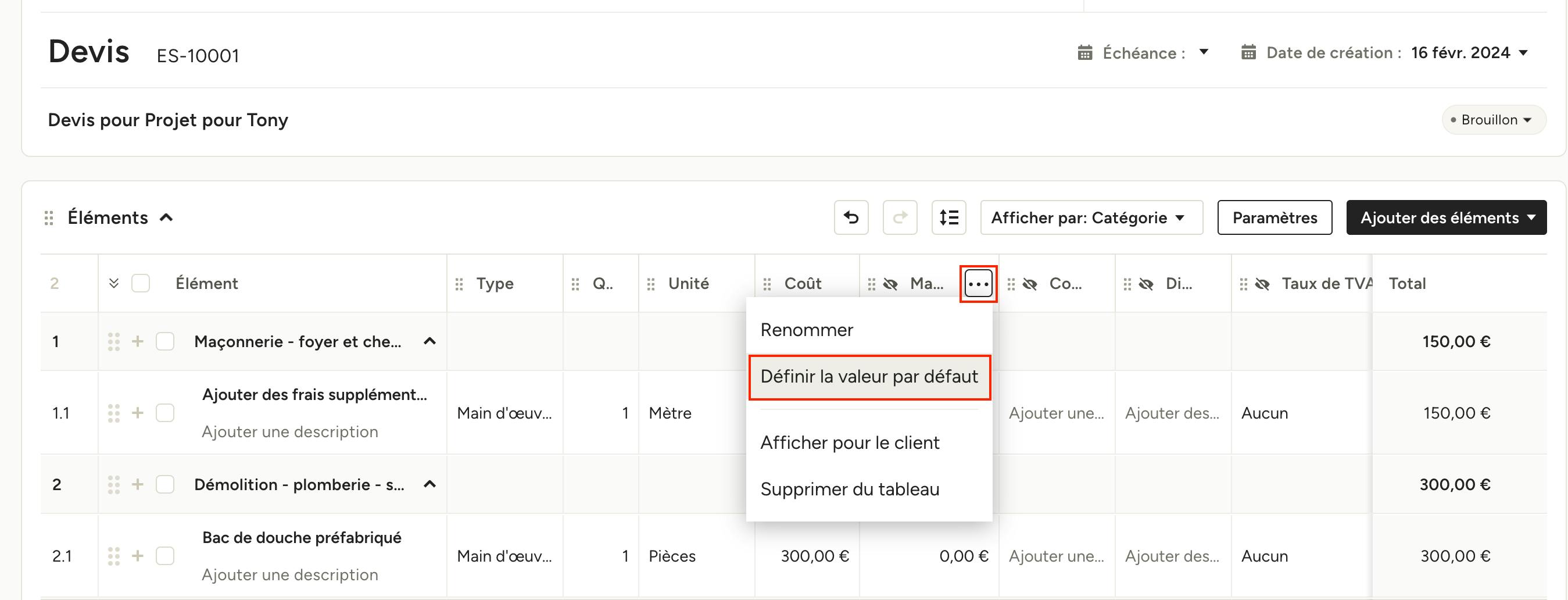Click the plus icon on Bac de douche row
The height and width of the screenshot is (600, 1568).
[138, 556]
